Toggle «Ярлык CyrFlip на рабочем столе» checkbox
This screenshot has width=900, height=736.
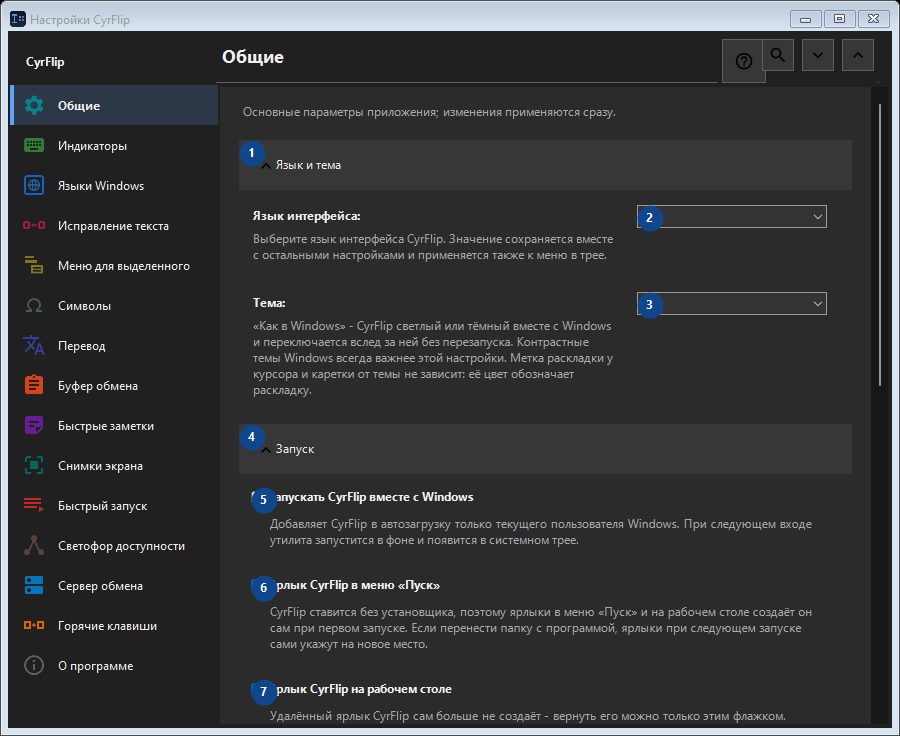click(x=258, y=690)
